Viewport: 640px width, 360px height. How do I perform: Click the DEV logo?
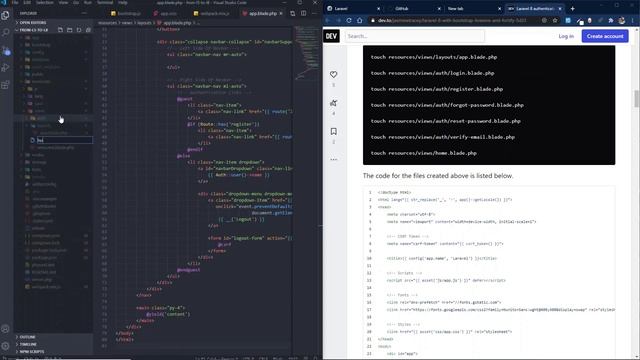[x=331, y=36]
